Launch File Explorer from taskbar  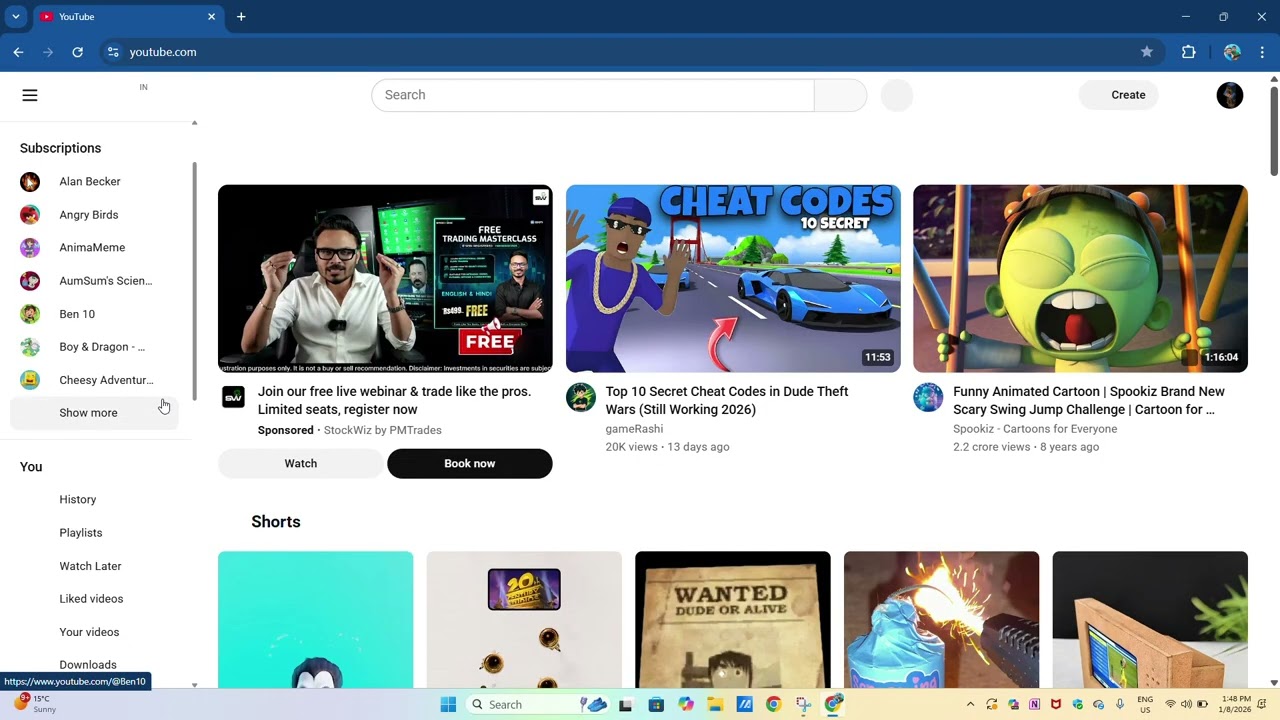[715, 704]
